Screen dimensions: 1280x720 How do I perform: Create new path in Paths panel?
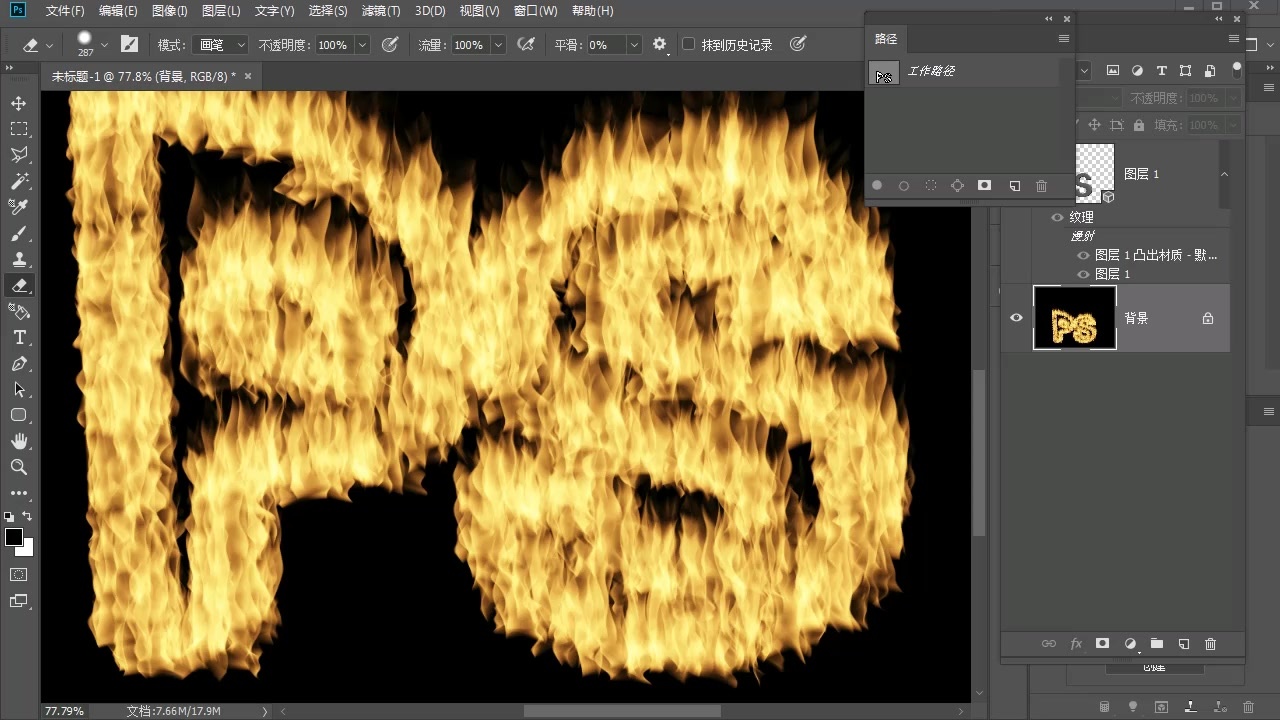pyautogui.click(x=1014, y=186)
